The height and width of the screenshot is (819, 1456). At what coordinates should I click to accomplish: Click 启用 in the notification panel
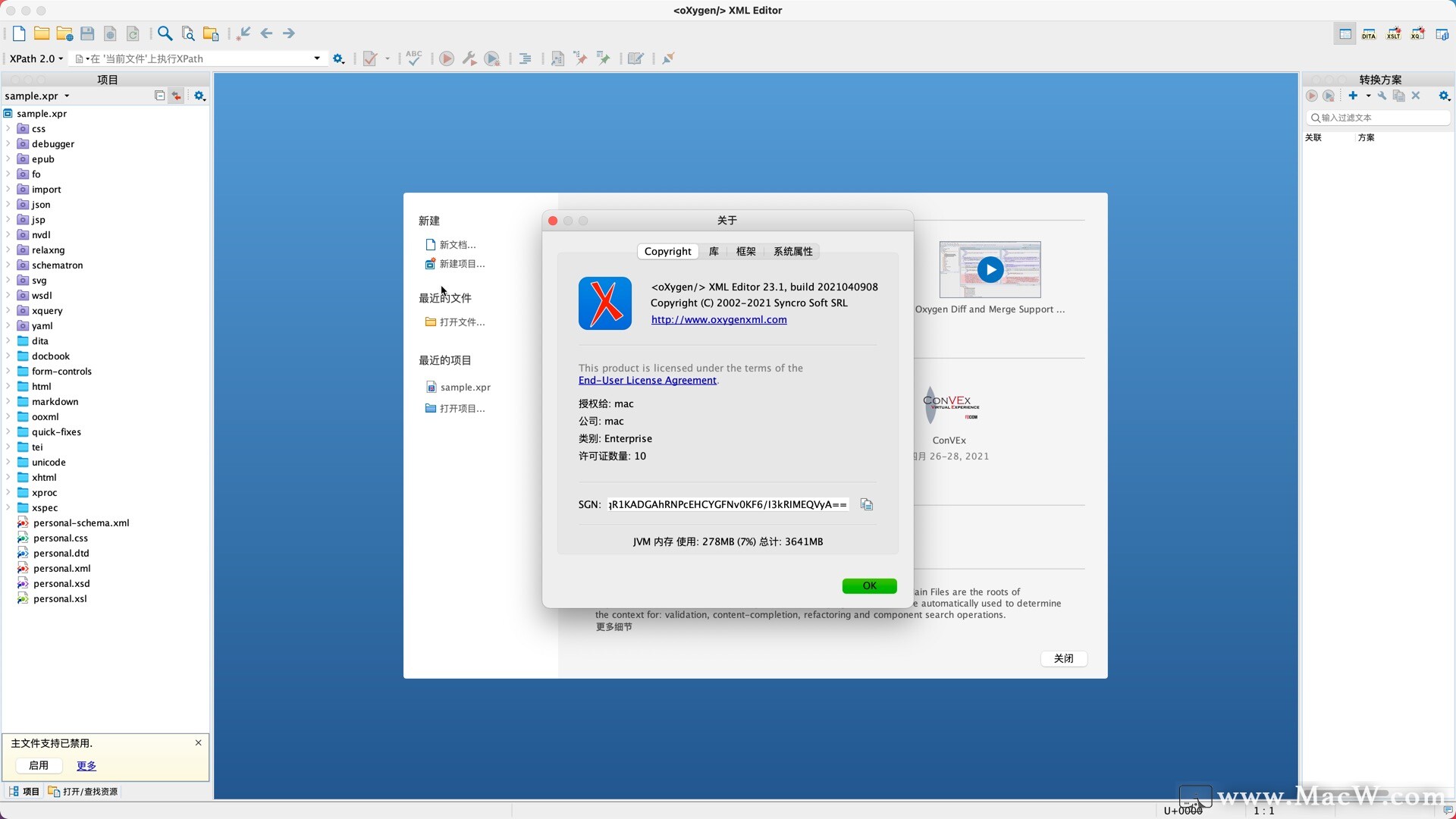(x=39, y=766)
